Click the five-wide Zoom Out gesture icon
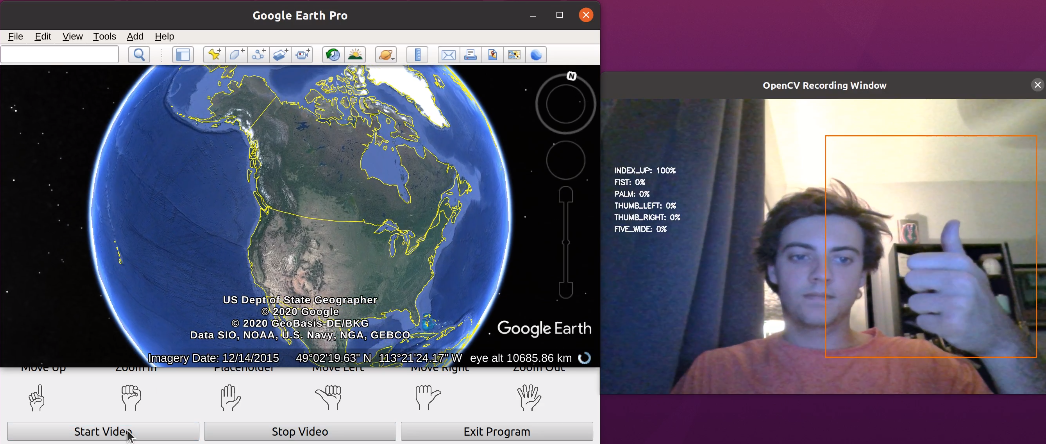Viewport: 1046px width, 444px height. point(529,397)
